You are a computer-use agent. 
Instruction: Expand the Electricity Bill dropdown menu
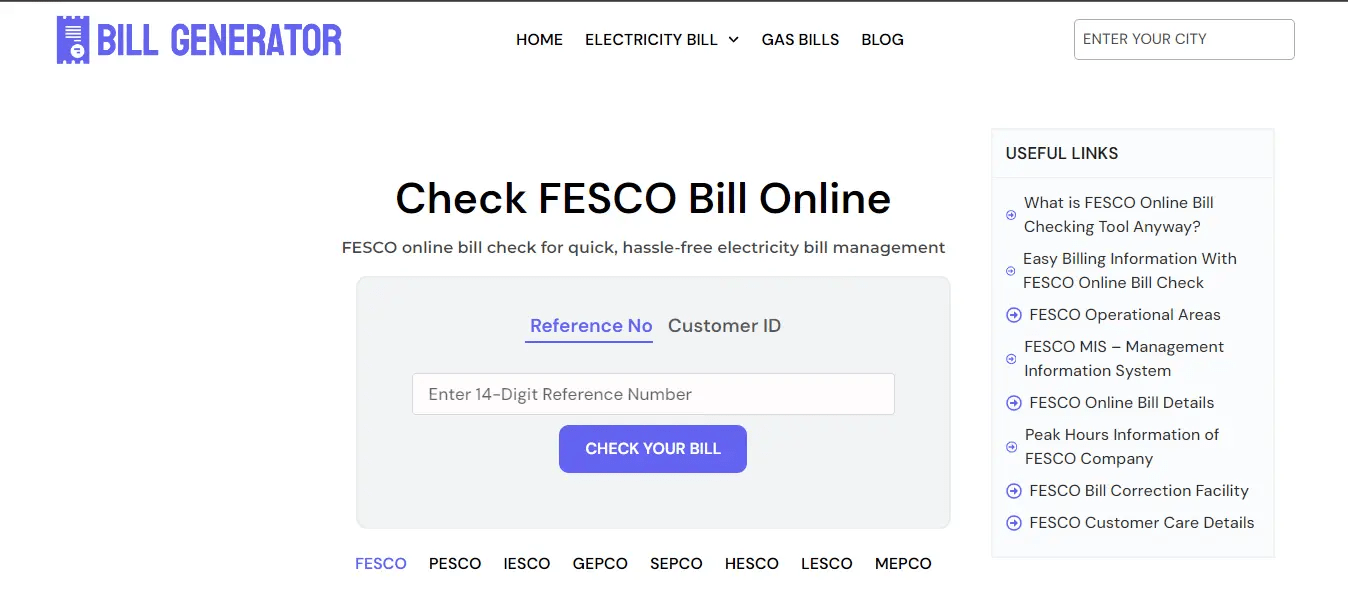661,39
